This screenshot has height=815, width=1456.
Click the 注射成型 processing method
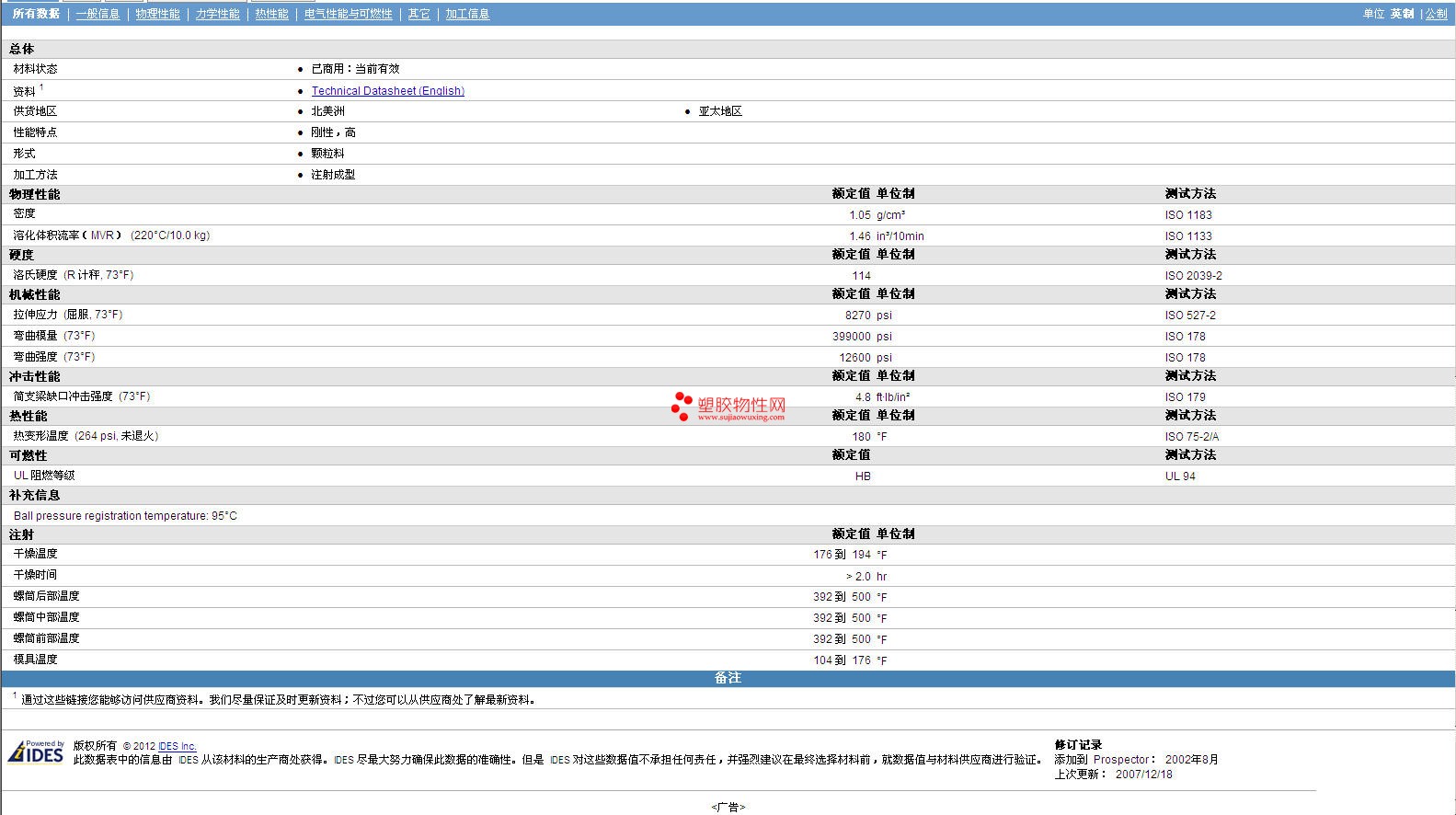[333, 175]
